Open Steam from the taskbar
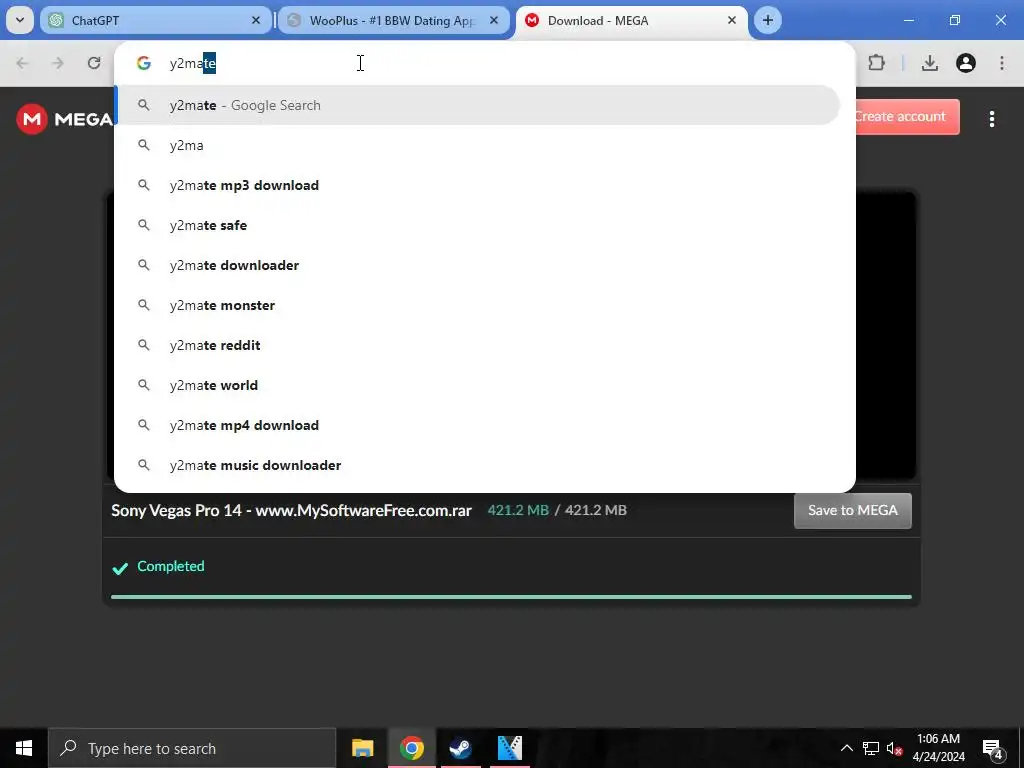This screenshot has height=768, width=1024. (460, 748)
